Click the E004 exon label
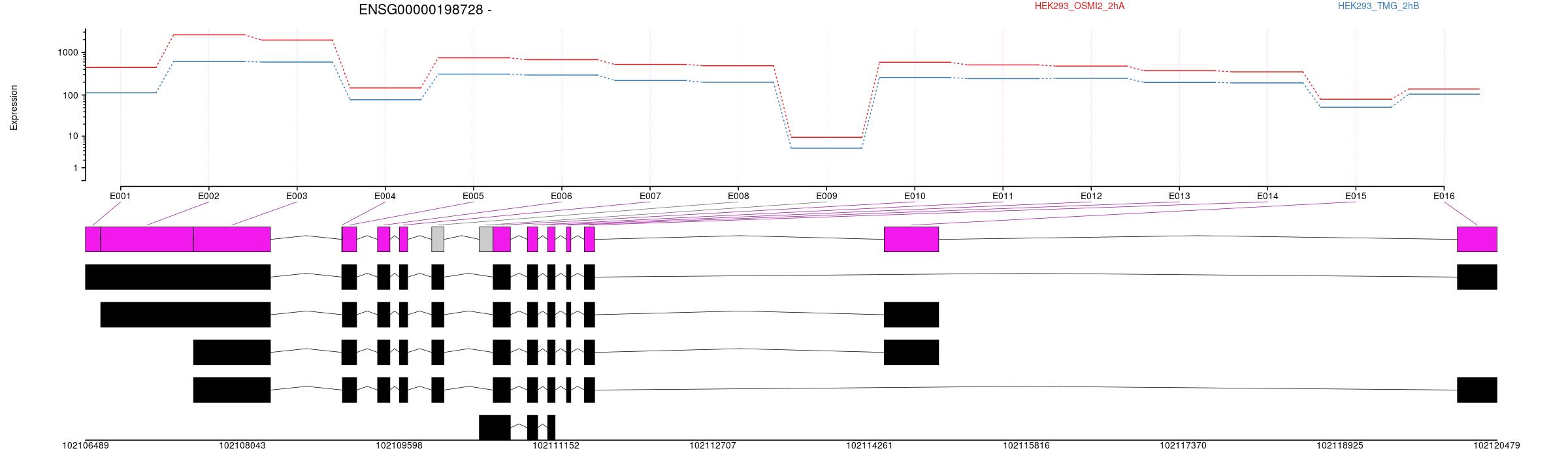This screenshot has width=1568, height=457. pyautogui.click(x=385, y=196)
